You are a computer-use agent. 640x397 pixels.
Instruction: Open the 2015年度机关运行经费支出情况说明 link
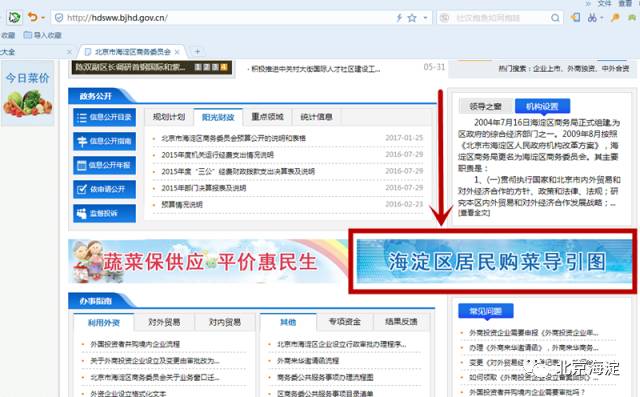218,155
